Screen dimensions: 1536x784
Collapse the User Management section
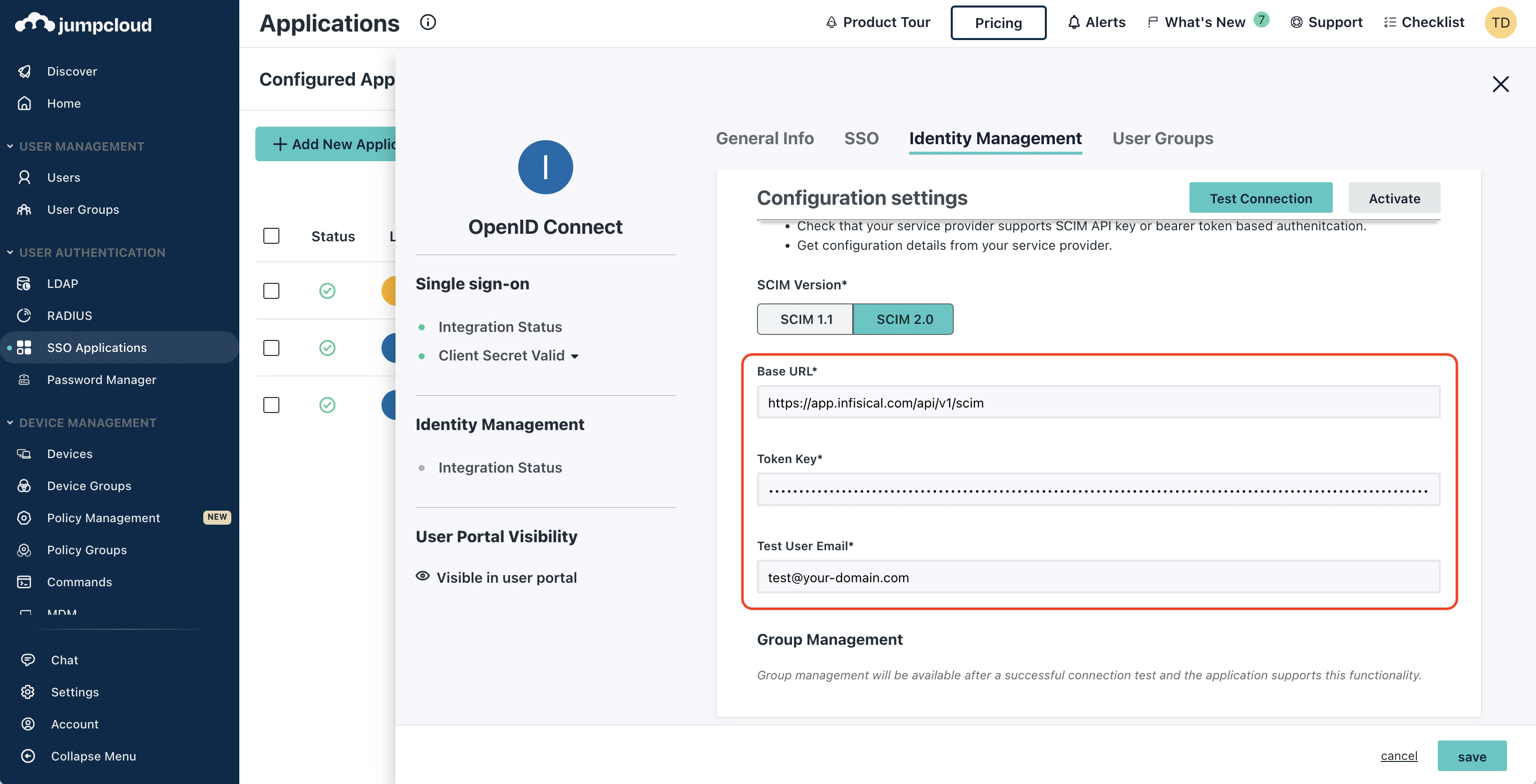coord(10,146)
